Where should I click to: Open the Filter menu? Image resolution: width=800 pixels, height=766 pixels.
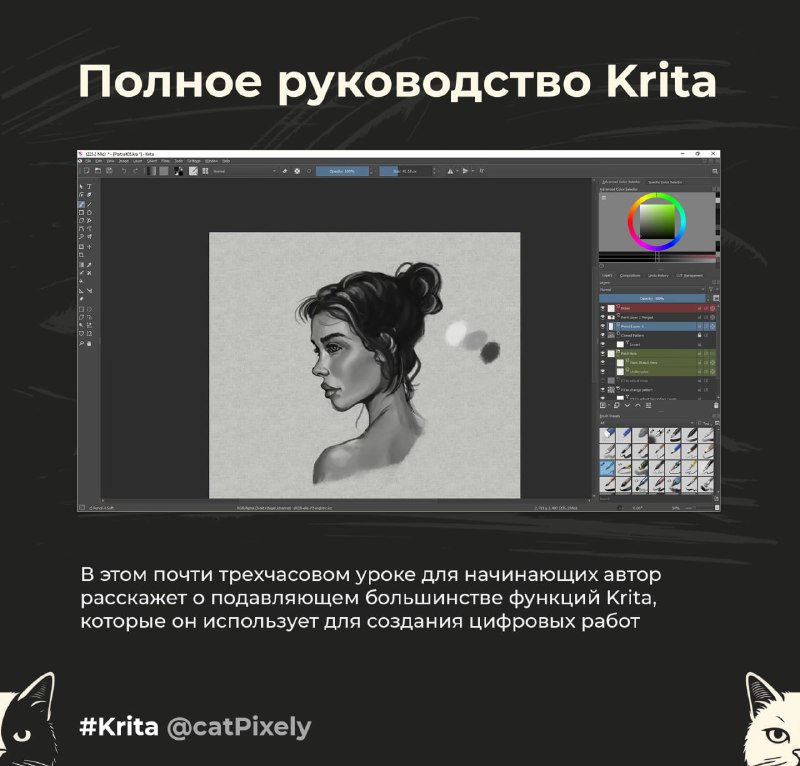point(166,161)
